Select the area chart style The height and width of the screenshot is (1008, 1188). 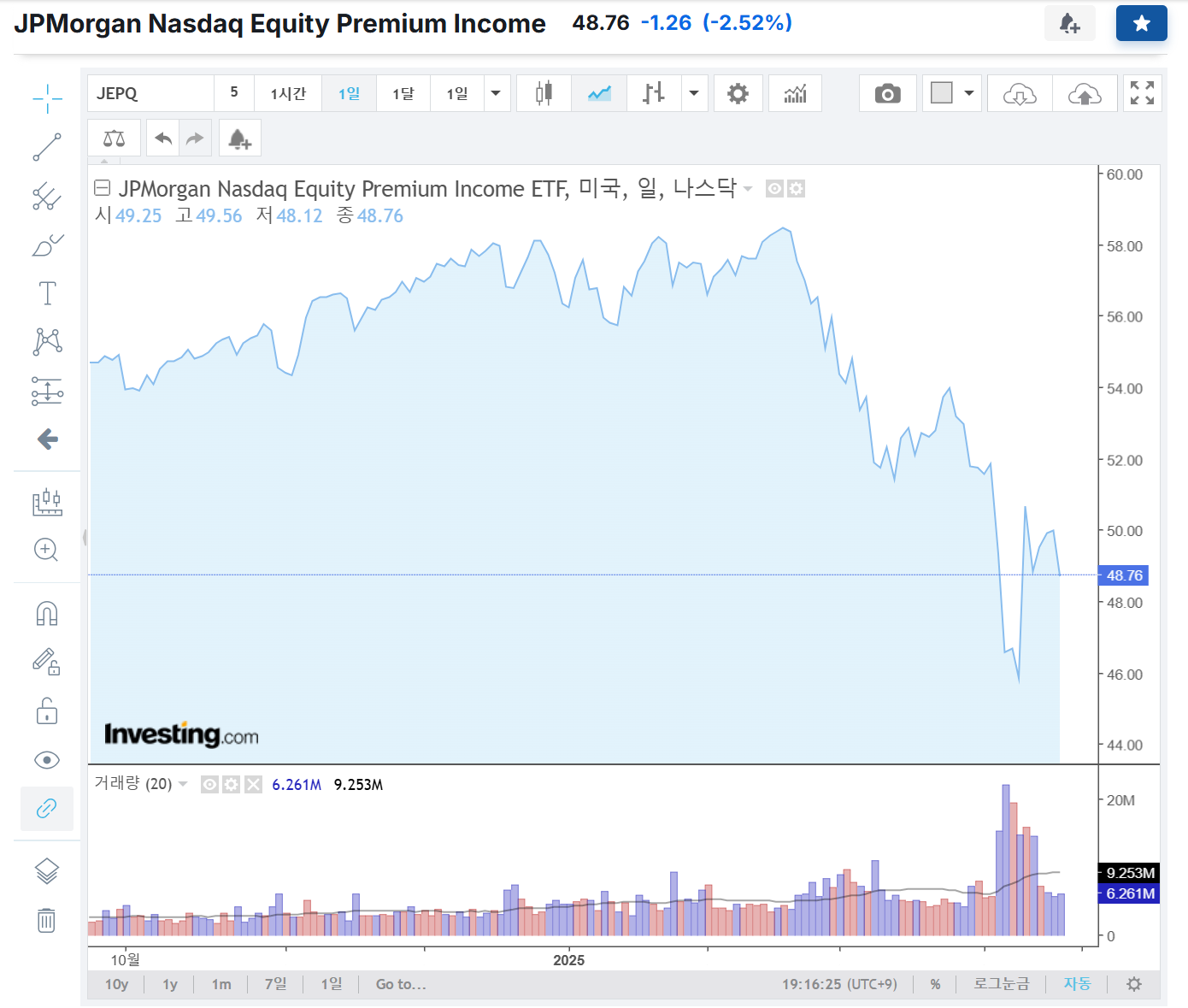pyautogui.click(x=599, y=93)
